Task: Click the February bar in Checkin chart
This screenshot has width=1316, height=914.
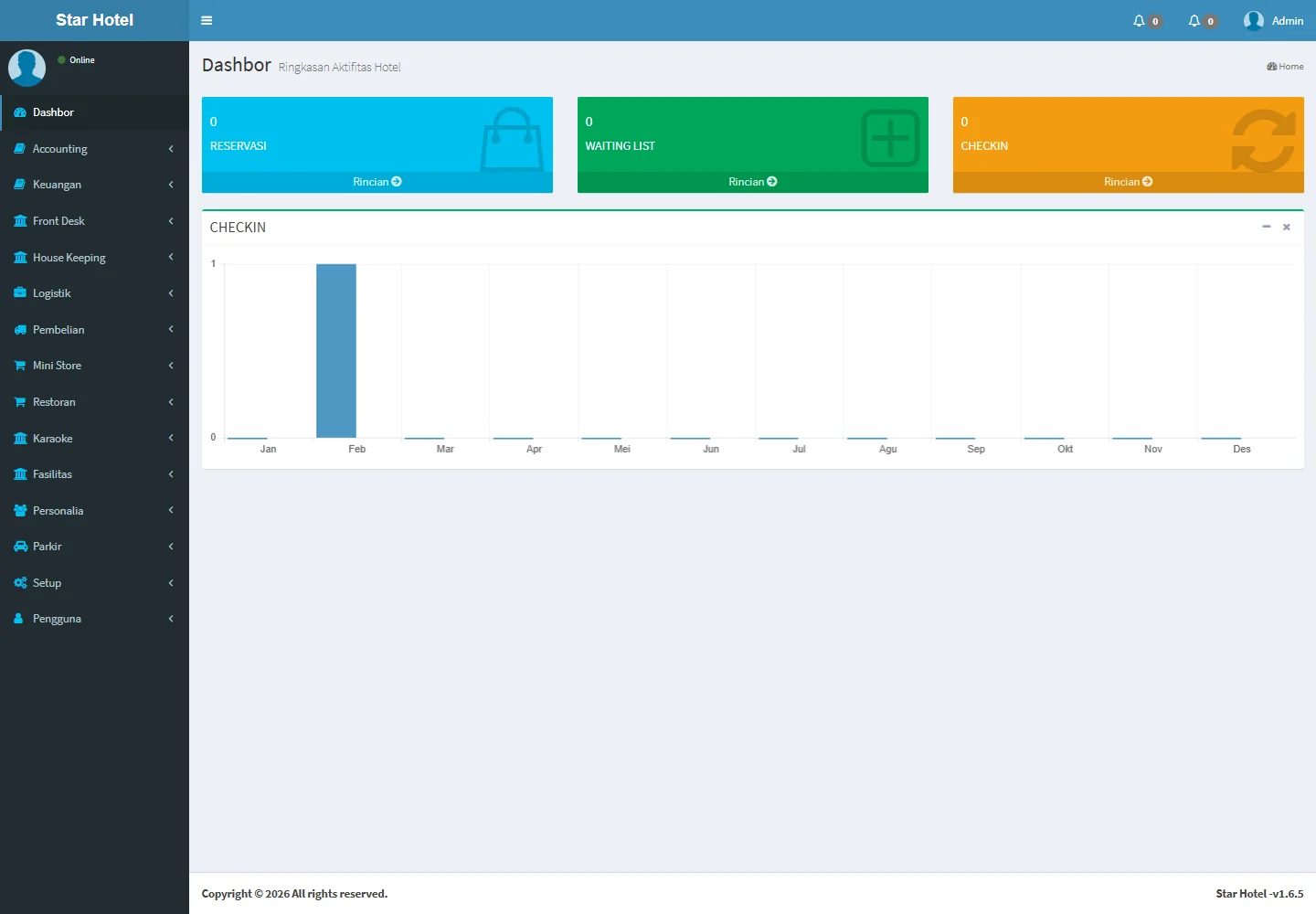Action: pos(336,351)
